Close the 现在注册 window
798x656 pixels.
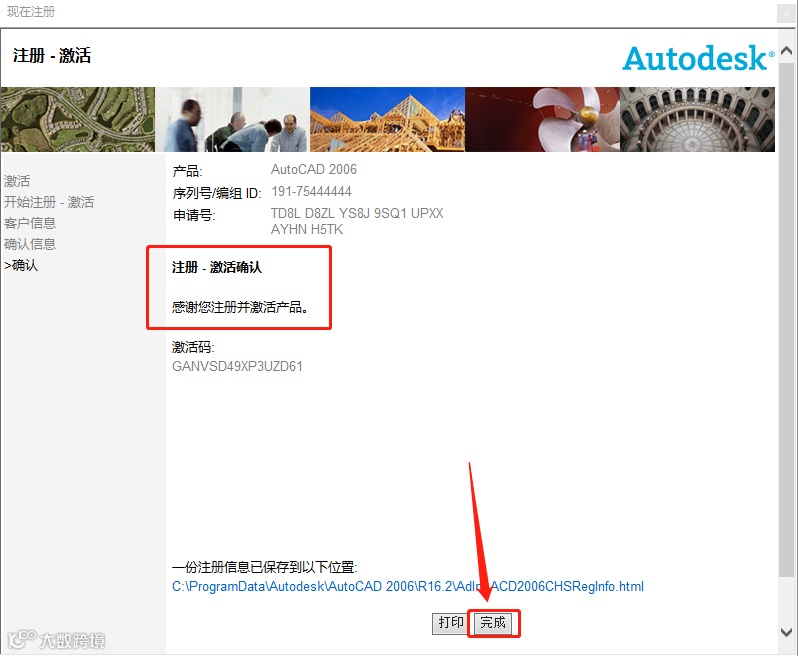[x=786, y=14]
